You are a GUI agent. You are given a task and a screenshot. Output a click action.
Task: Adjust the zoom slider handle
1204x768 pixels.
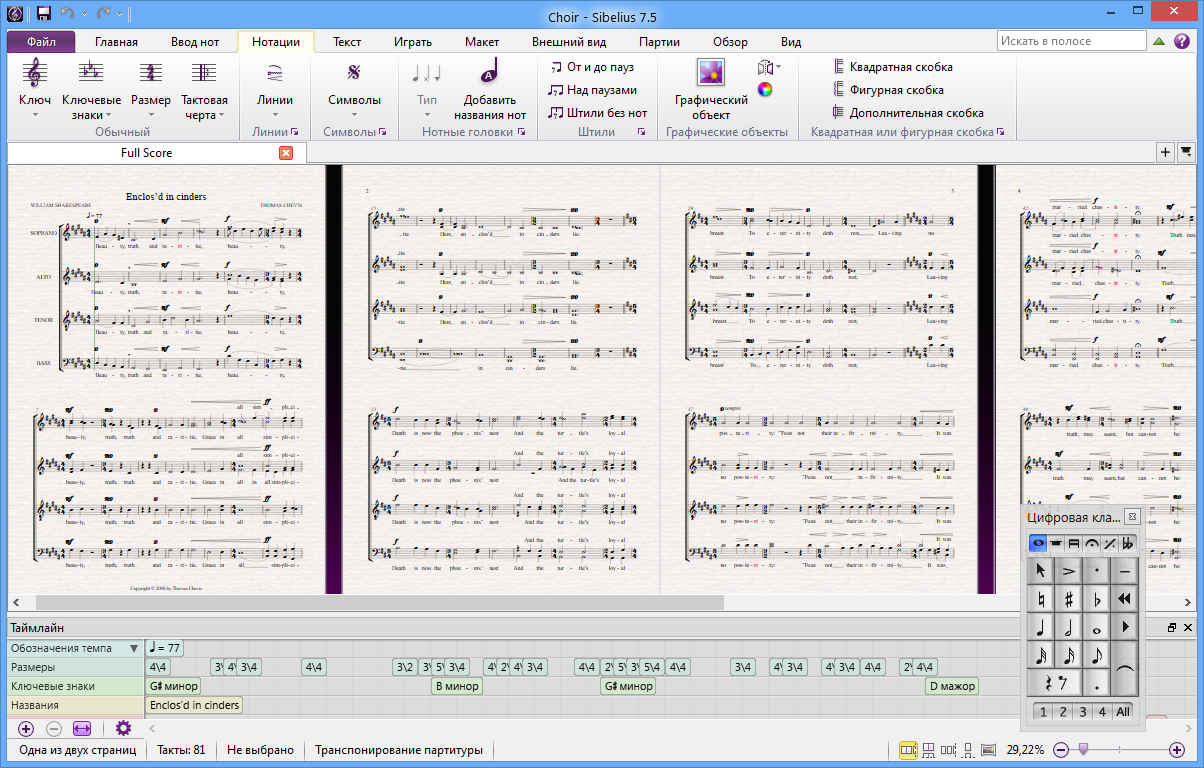1083,750
